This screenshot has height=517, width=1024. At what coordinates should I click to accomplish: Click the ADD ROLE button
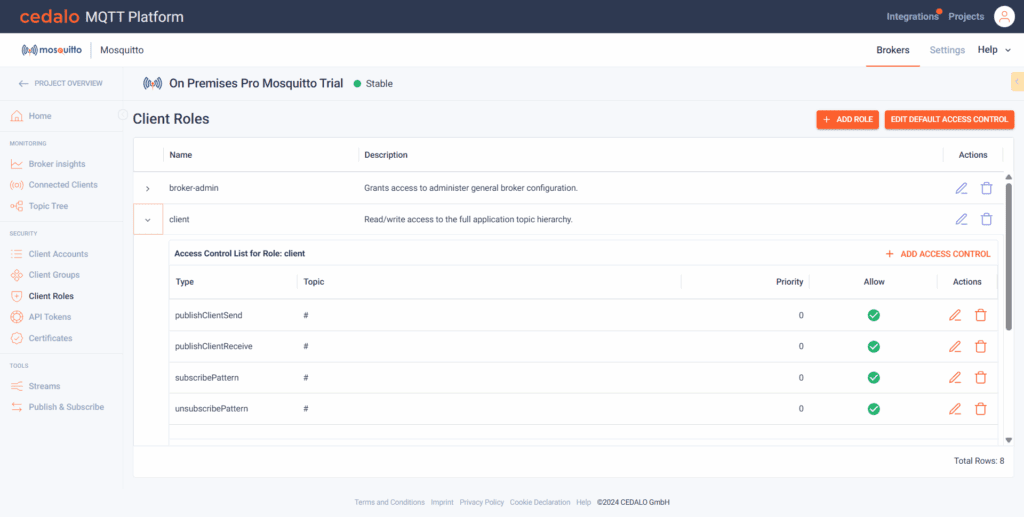[x=847, y=119]
